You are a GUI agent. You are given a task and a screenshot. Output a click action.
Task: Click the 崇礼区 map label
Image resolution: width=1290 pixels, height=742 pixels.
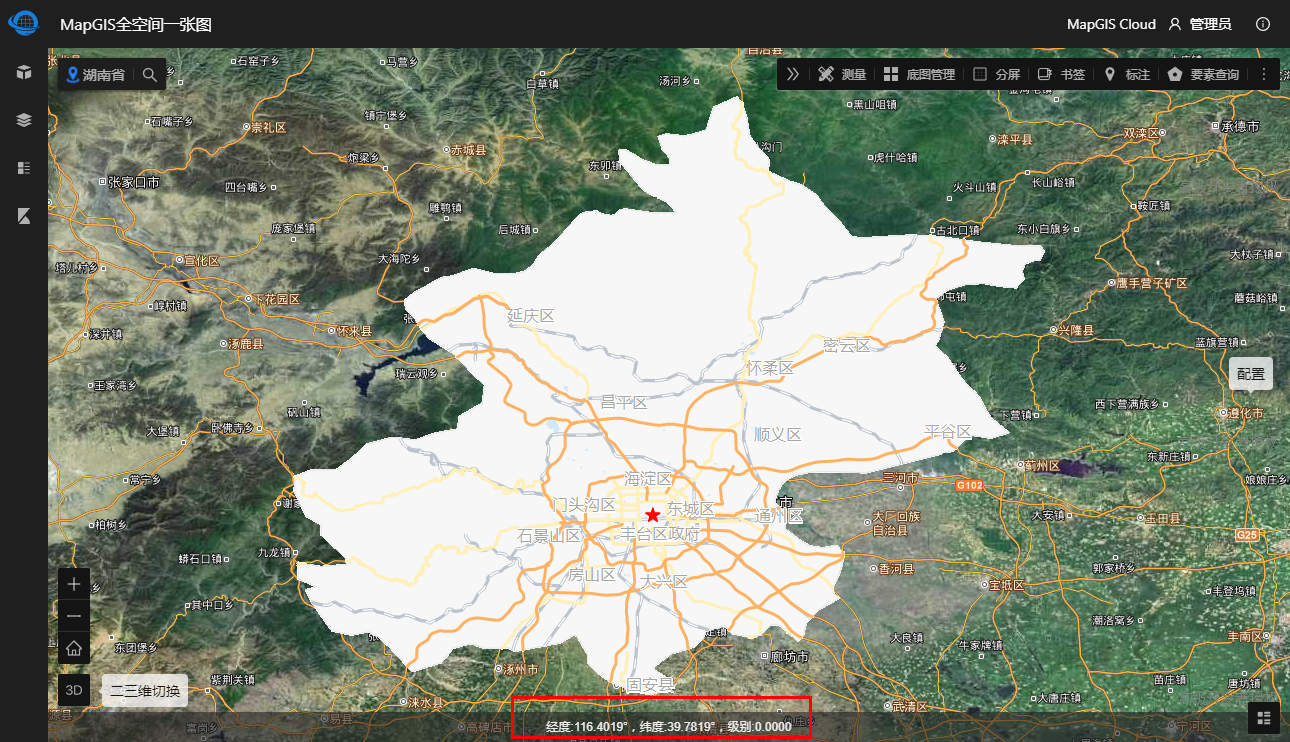(x=268, y=127)
